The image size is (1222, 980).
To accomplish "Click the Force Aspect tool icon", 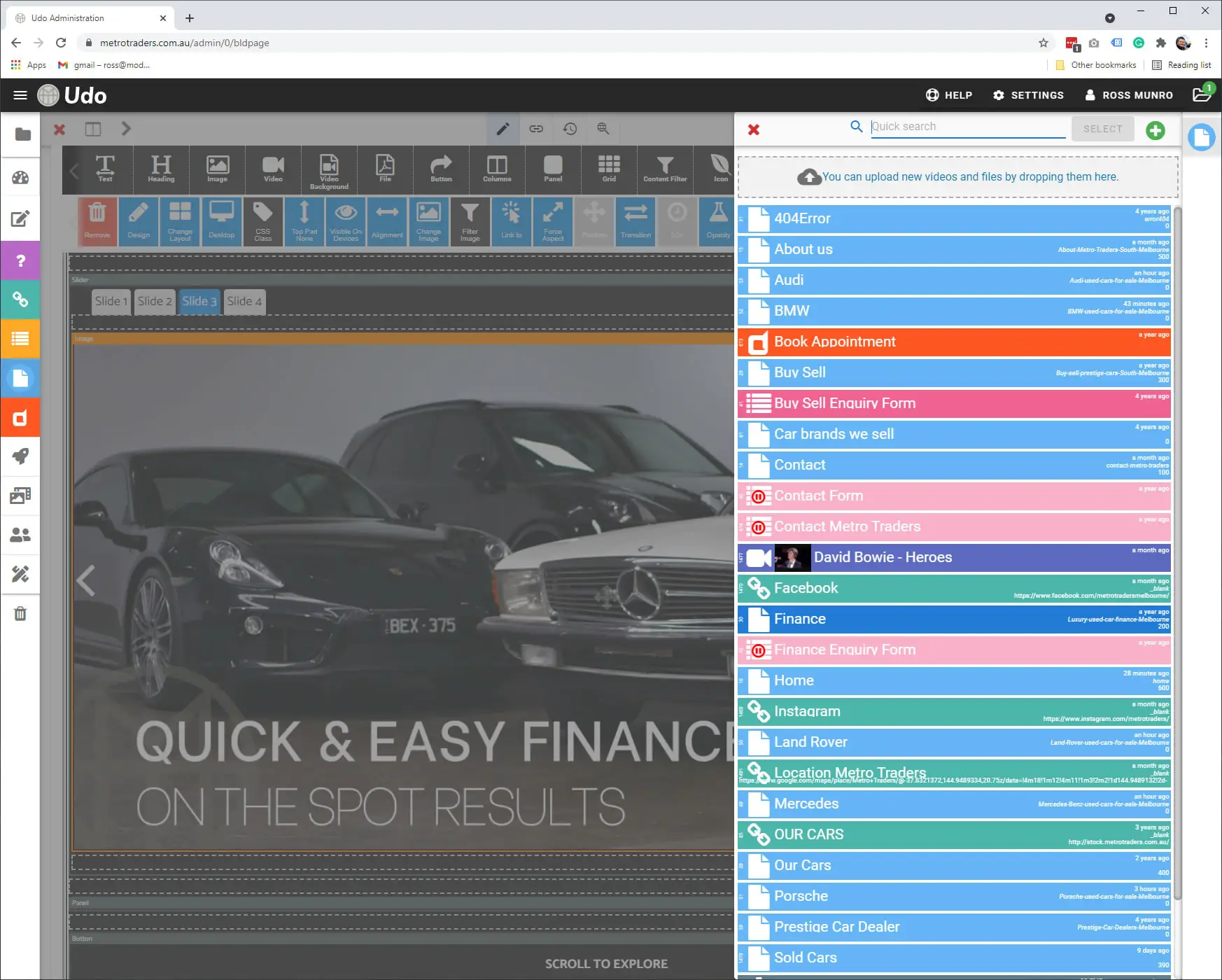I will point(553,220).
